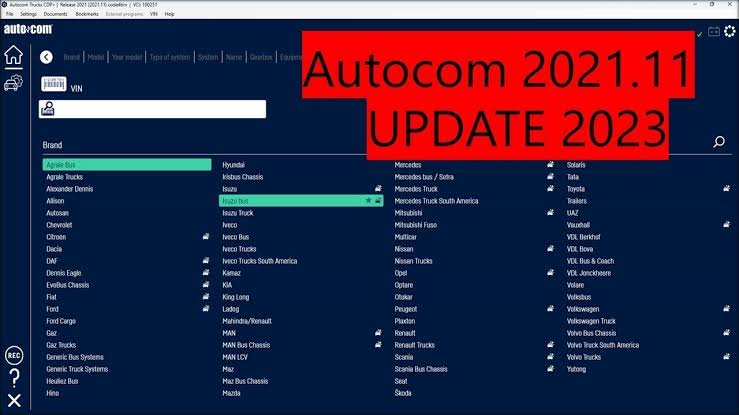Click the X close icon in the sidebar

coord(14,401)
